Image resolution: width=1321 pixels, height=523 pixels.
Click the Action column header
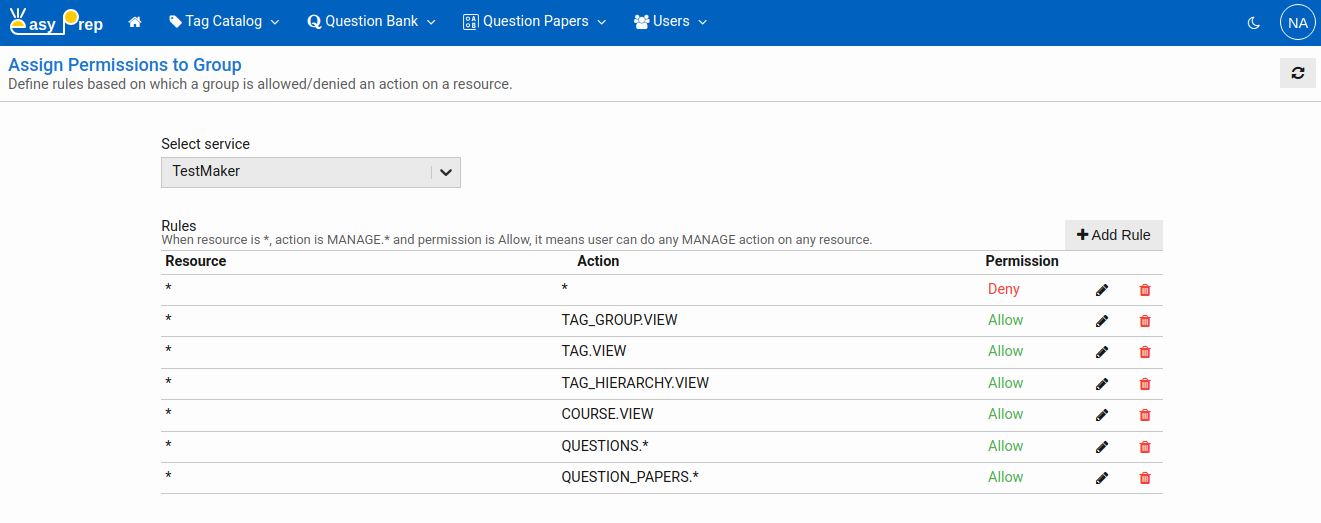click(x=598, y=261)
